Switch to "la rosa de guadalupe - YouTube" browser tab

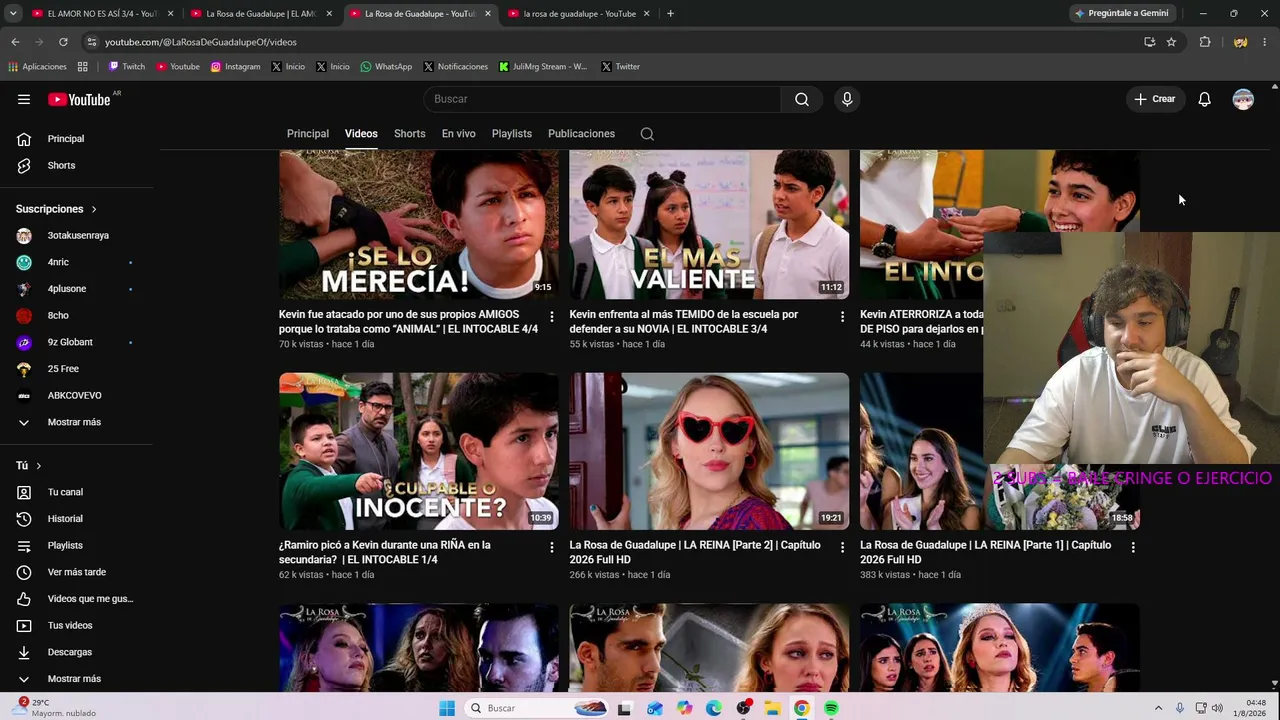pyautogui.click(x=579, y=13)
